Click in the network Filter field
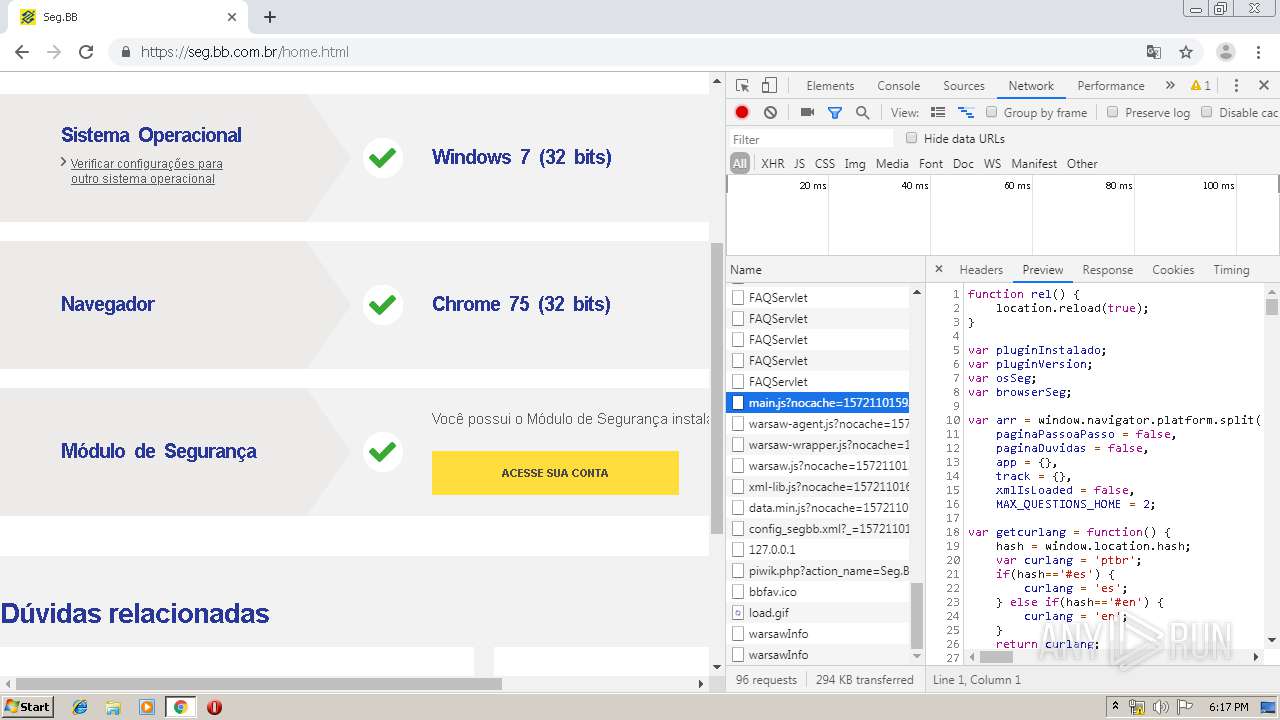This screenshot has height=720, width=1280. coord(810,139)
